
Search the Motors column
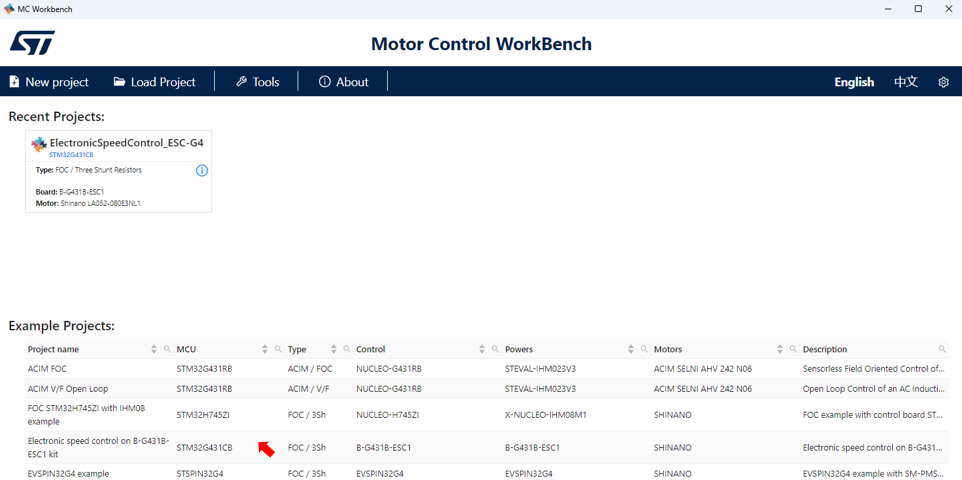[793, 349]
